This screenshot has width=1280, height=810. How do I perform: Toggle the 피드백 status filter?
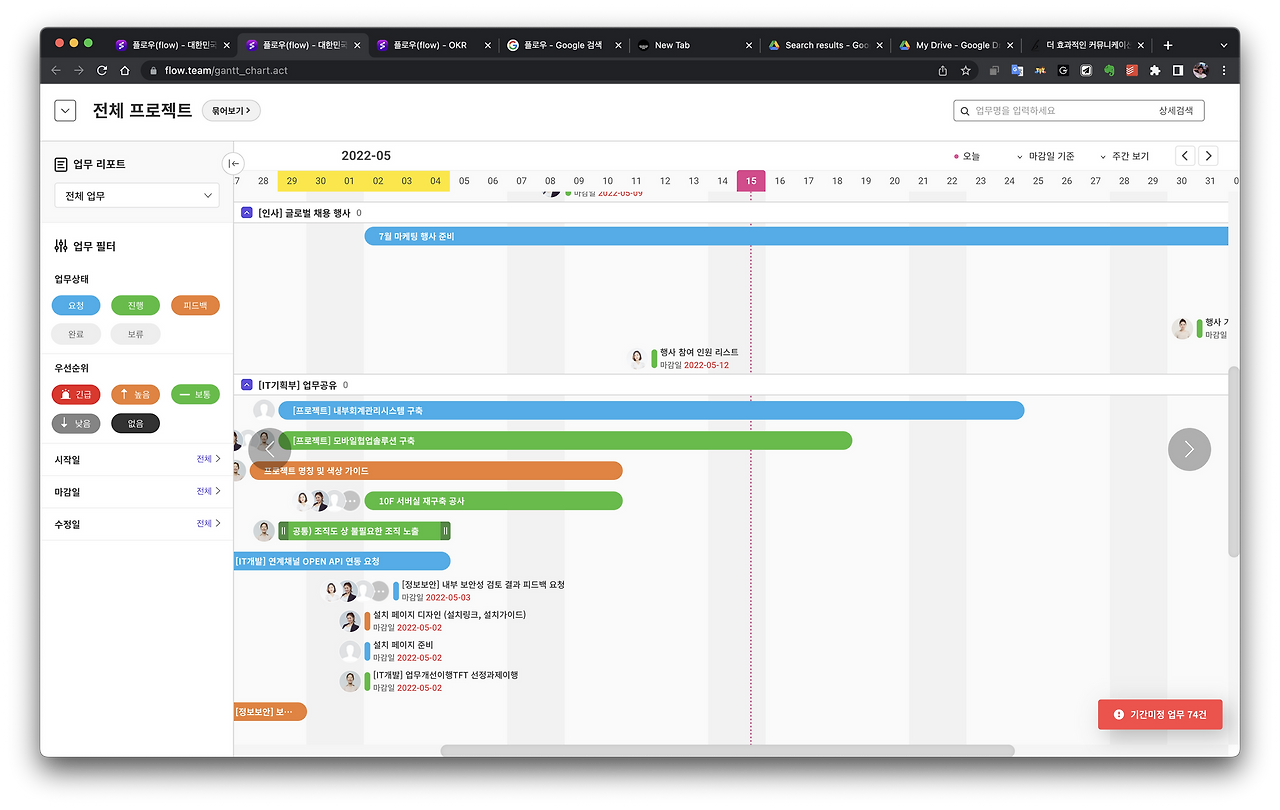(x=195, y=306)
